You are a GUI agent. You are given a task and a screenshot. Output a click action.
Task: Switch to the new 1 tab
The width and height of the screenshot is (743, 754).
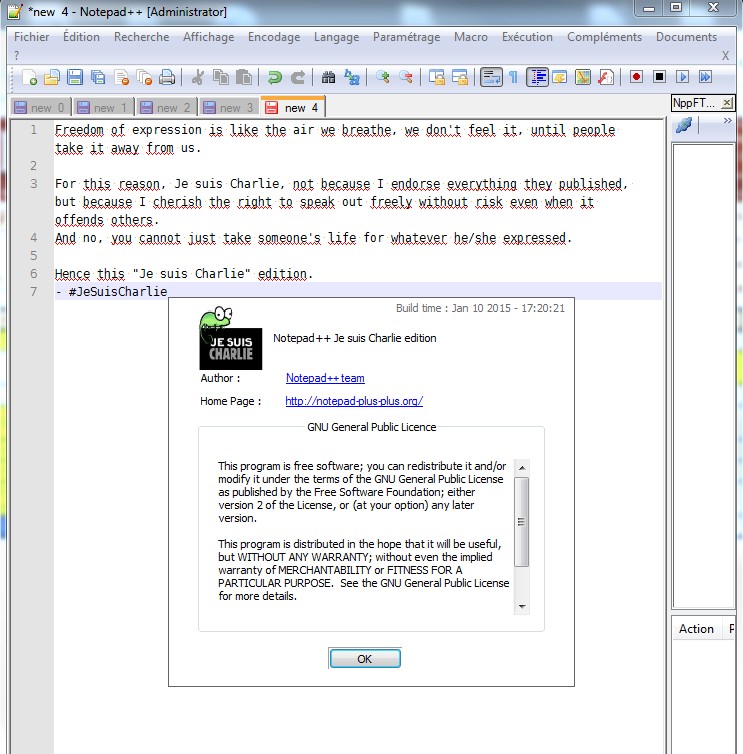pyautogui.click(x=104, y=108)
